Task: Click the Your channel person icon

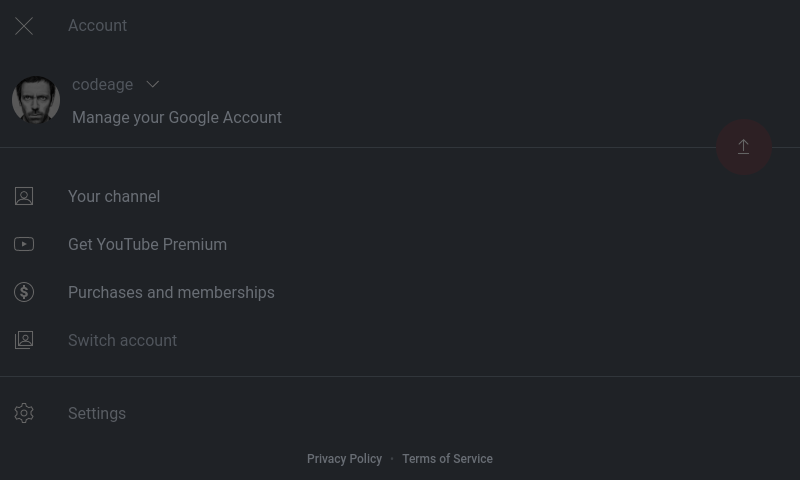Action: click(x=24, y=197)
